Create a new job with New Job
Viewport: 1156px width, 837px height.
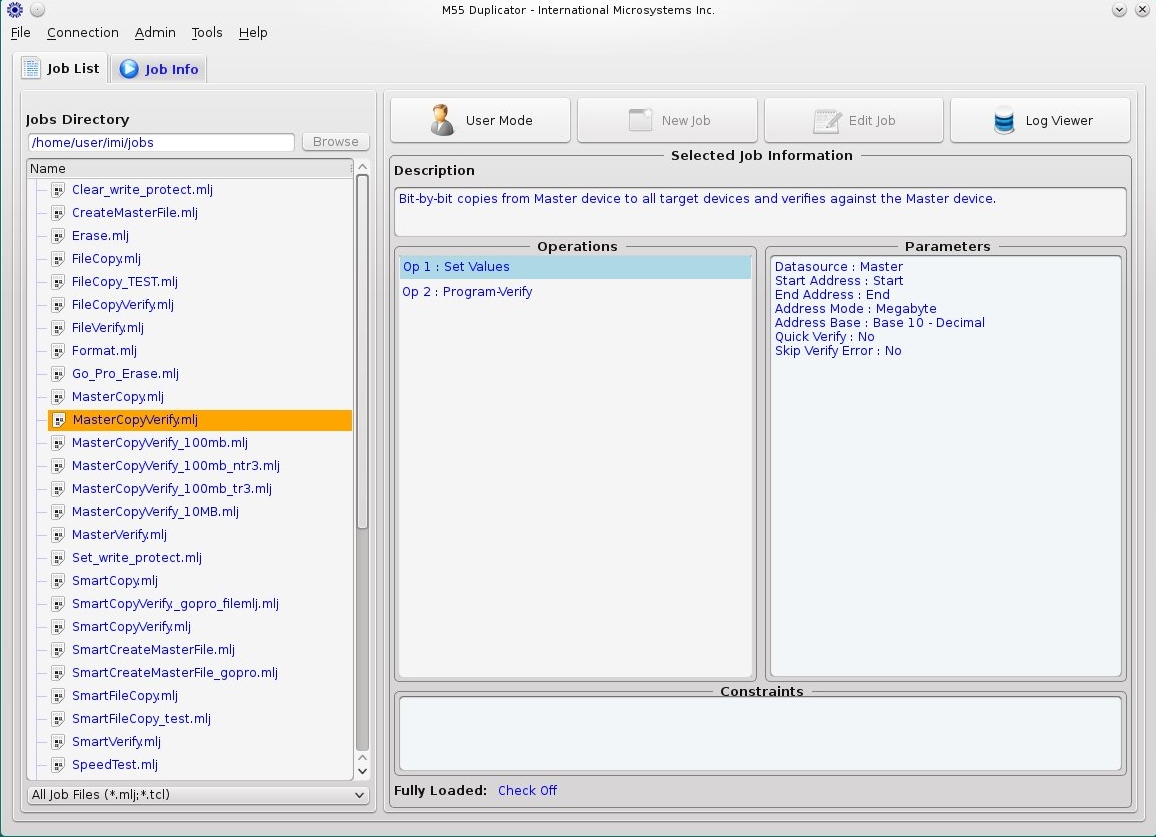(667, 120)
